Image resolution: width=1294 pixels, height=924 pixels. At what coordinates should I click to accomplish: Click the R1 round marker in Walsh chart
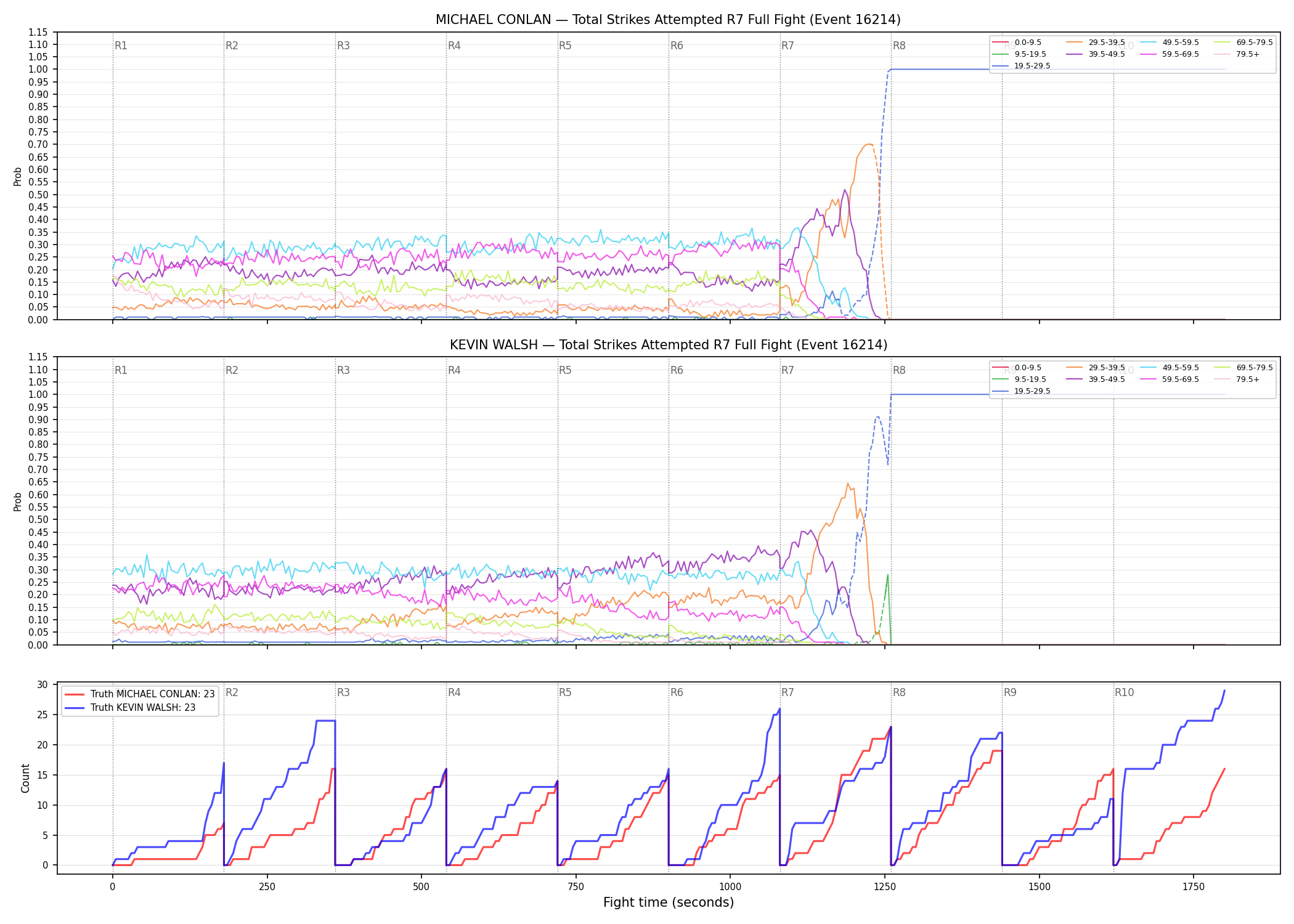121,370
